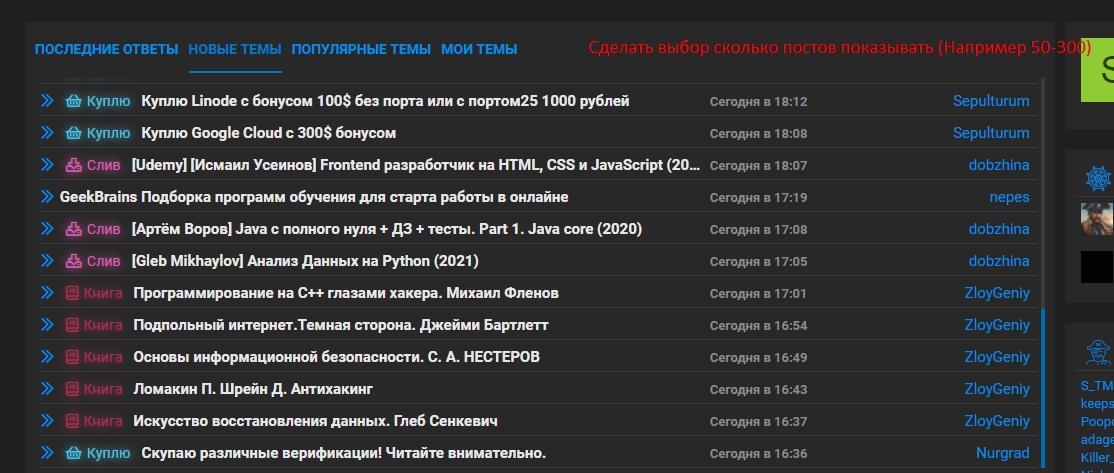Open thread Куплю Google Cloud с 300$ бонусом
Screen dimensions: 1114x473
tap(269, 133)
